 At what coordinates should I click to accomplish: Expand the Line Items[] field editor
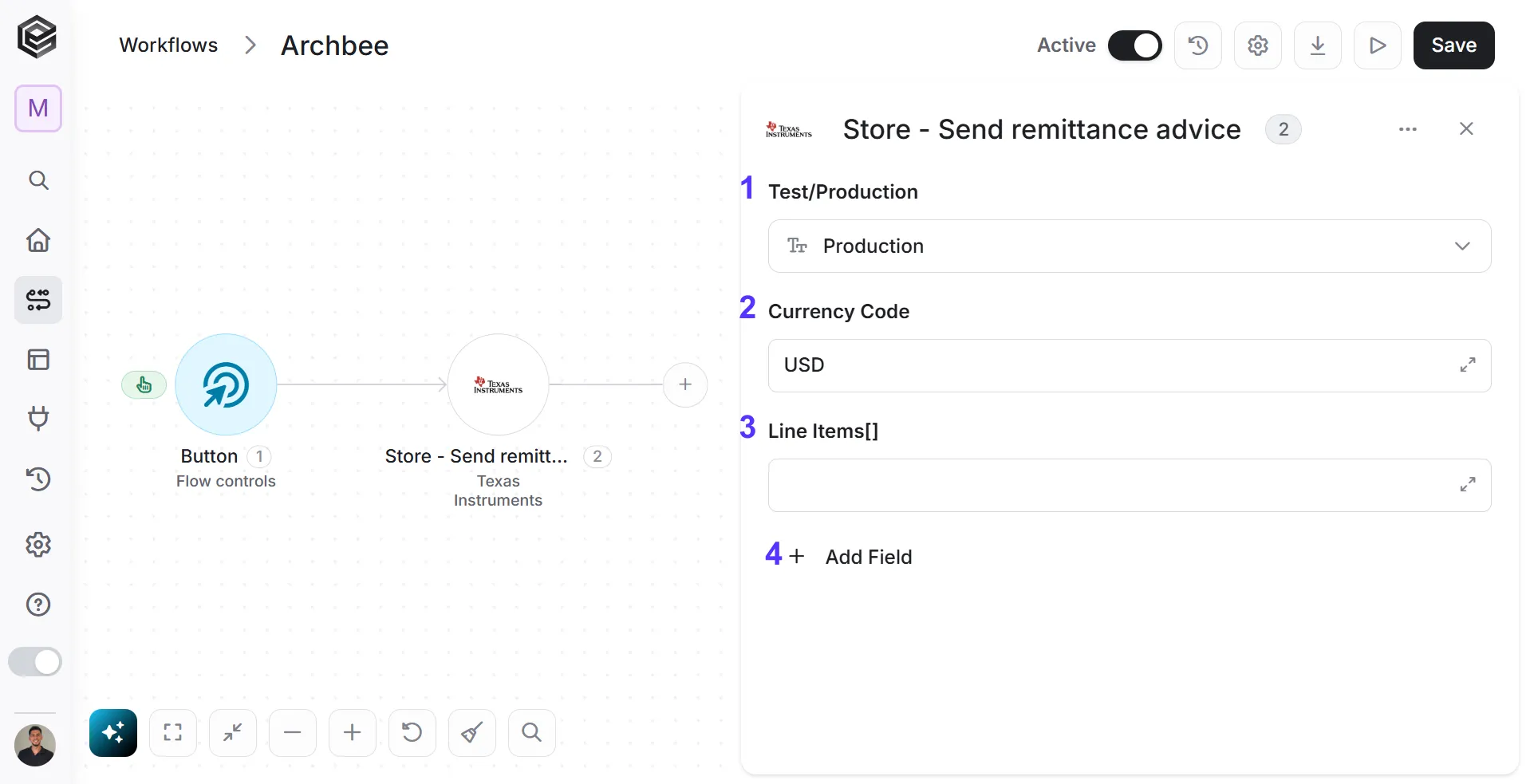pos(1468,485)
